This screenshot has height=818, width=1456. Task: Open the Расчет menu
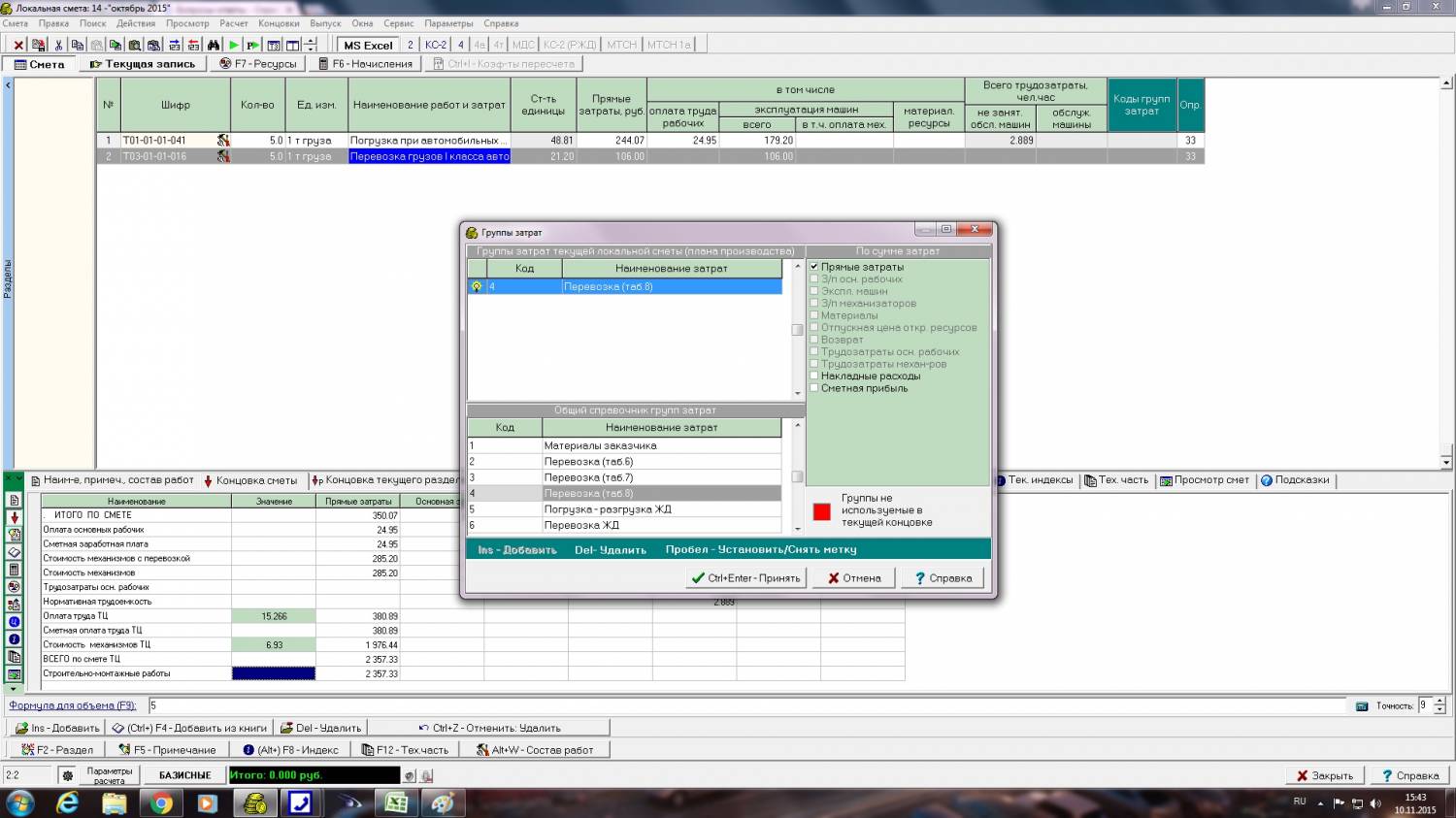[x=233, y=23]
